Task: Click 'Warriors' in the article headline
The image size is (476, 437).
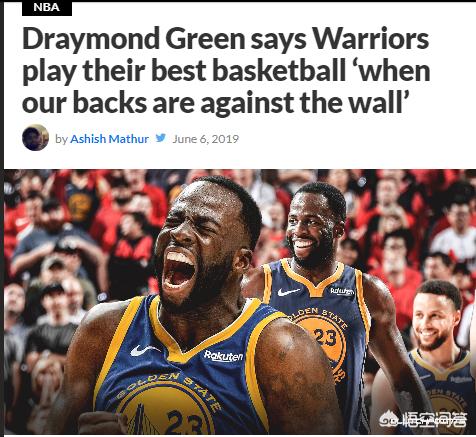Action: point(371,39)
